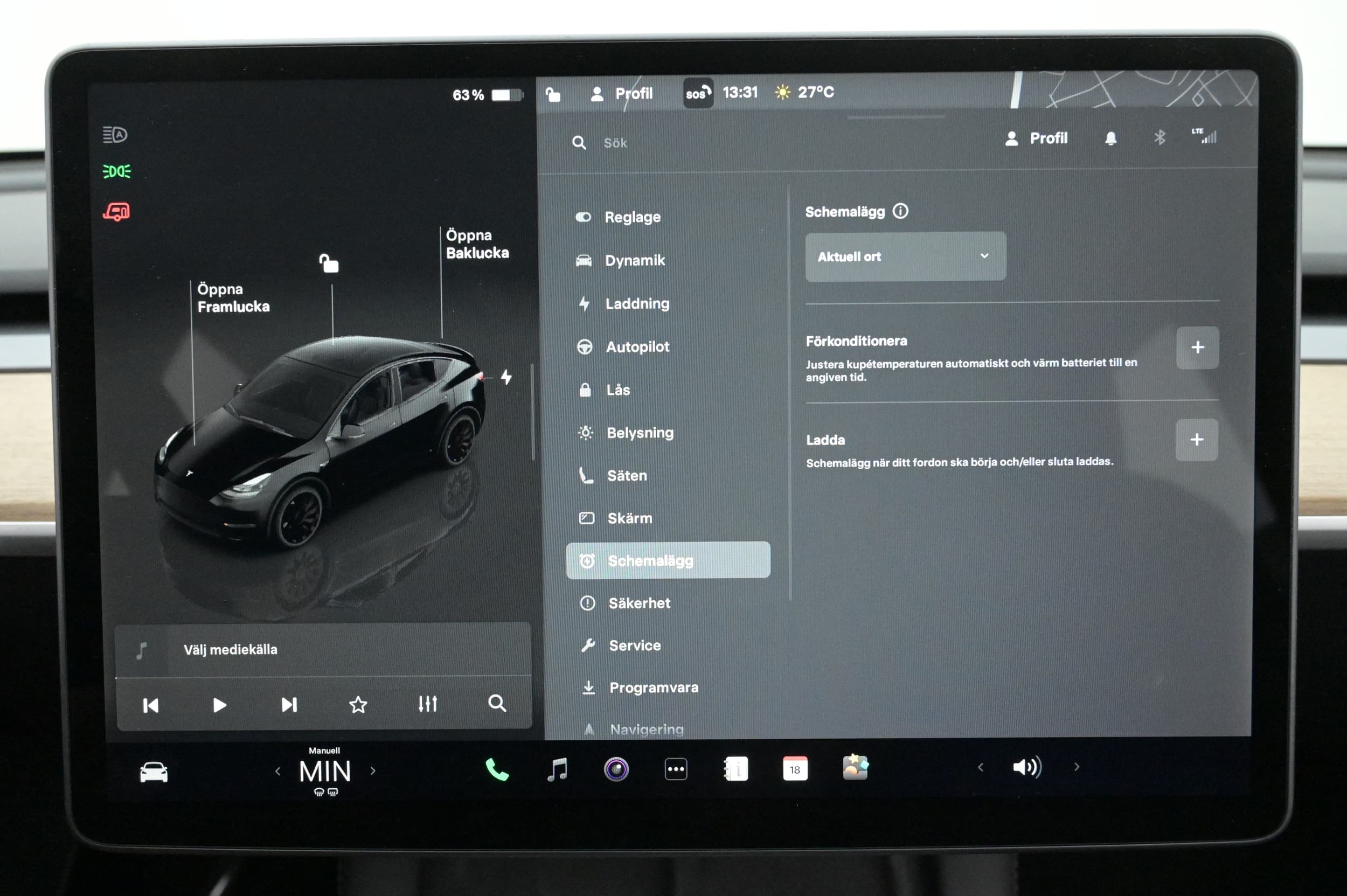Image resolution: width=1347 pixels, height=896 pixels.
Task: Tap the auto high beam indicator
Action: (x=115, y=135)
